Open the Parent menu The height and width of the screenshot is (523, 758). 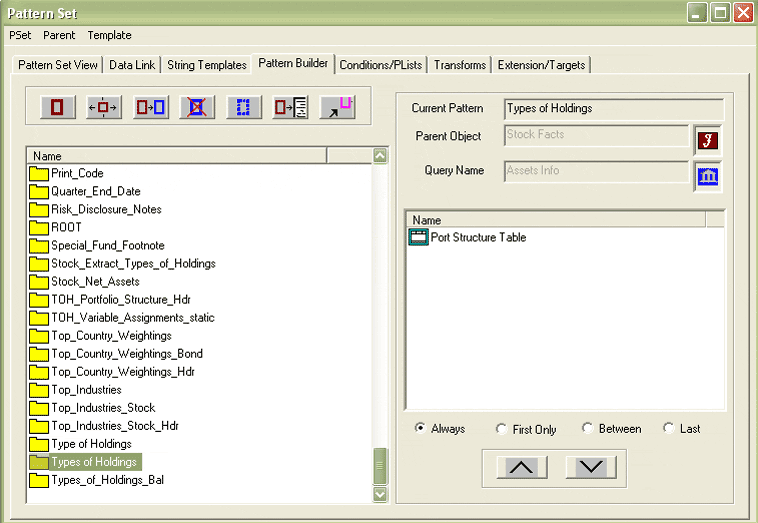pyautogui.click(x=59, y=35)
